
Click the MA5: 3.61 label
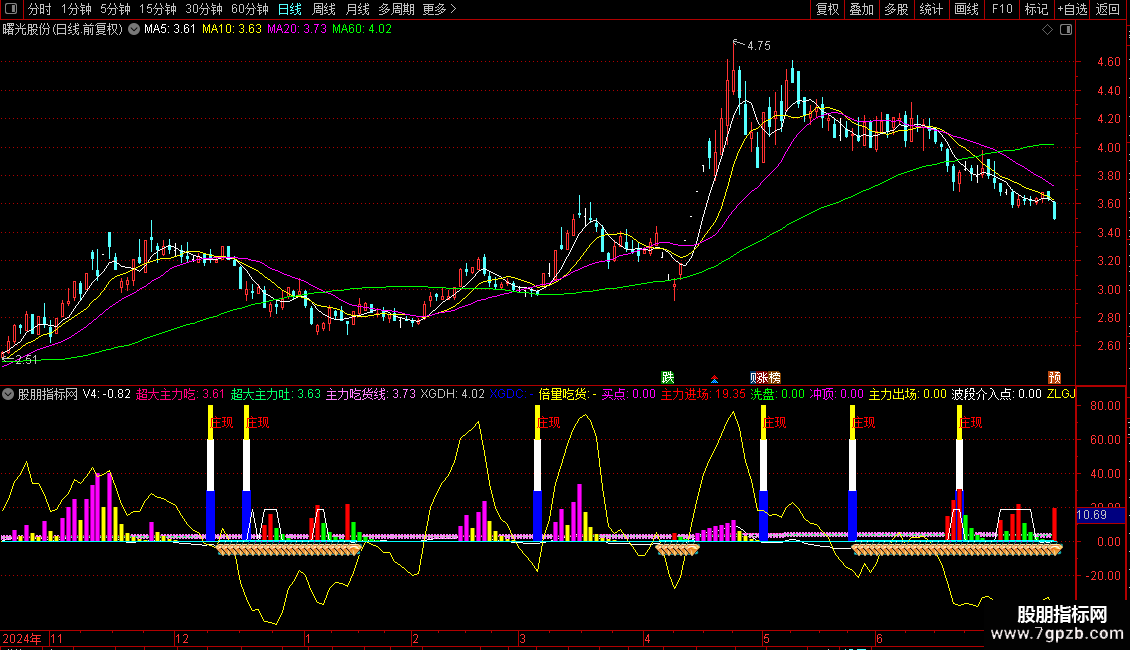(170, 30)
